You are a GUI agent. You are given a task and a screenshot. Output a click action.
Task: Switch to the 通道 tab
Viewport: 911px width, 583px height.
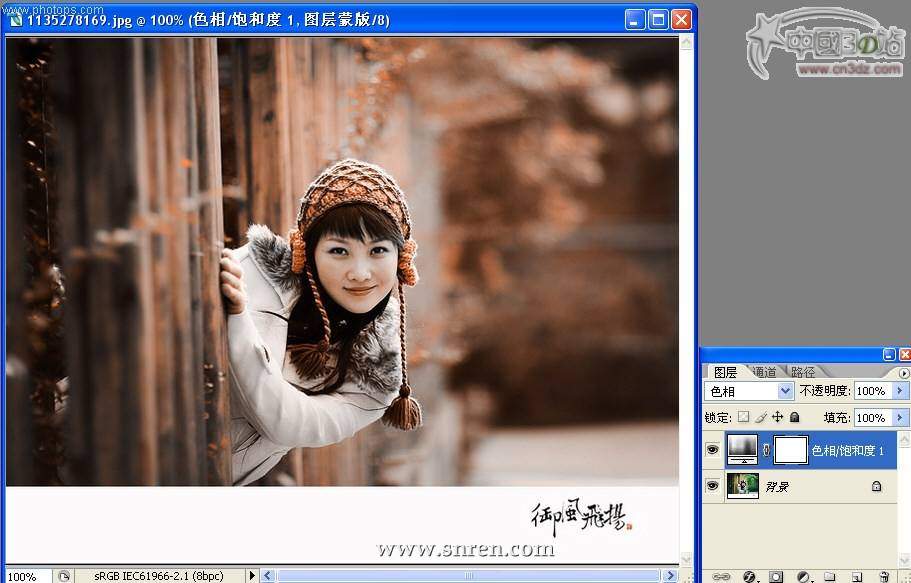[765, 372]
